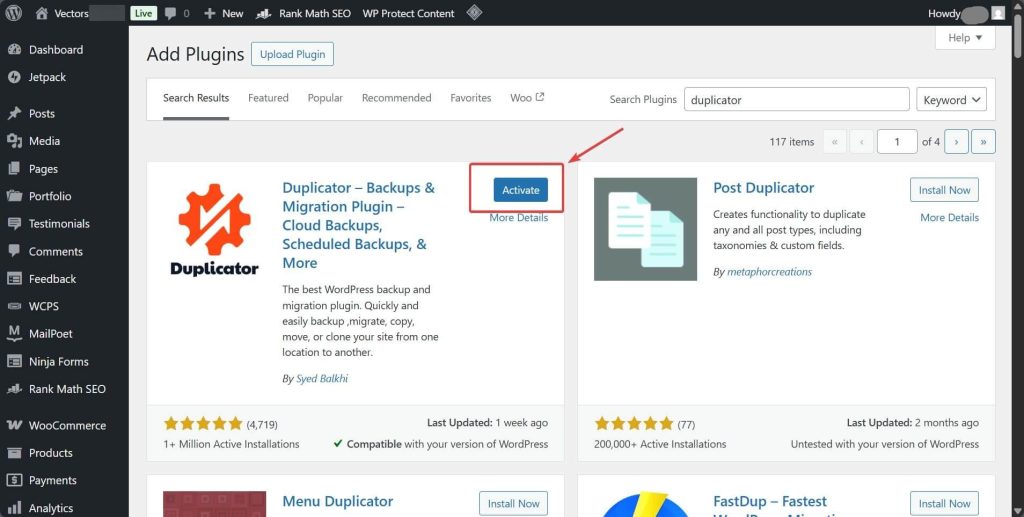This screenshot has height=517, width=1024.
Task: Click the Upload Plugin button
Action: (292, 54)
